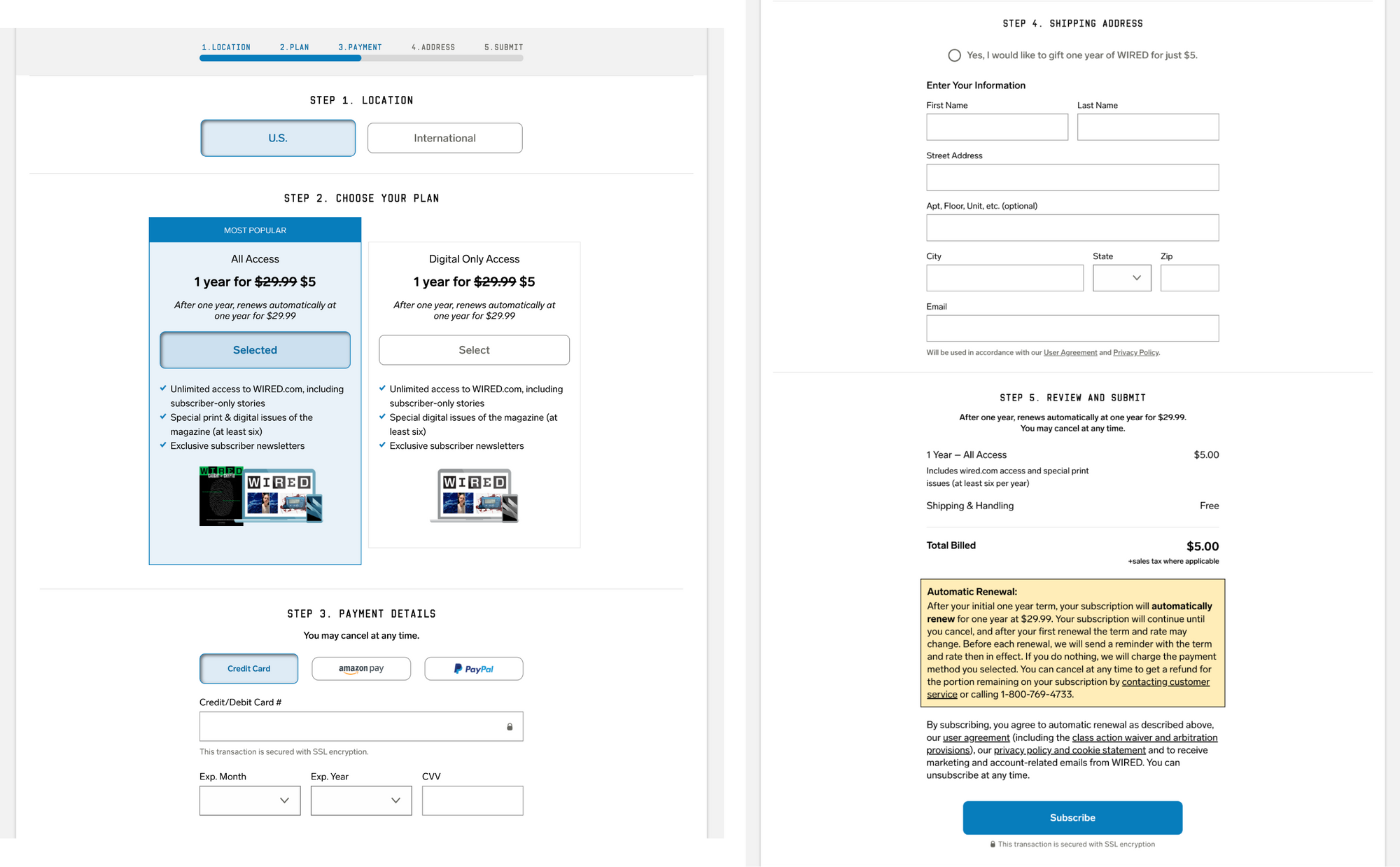Switch location to International
This screenshot has width=1400, height=867.
point(444,137)
